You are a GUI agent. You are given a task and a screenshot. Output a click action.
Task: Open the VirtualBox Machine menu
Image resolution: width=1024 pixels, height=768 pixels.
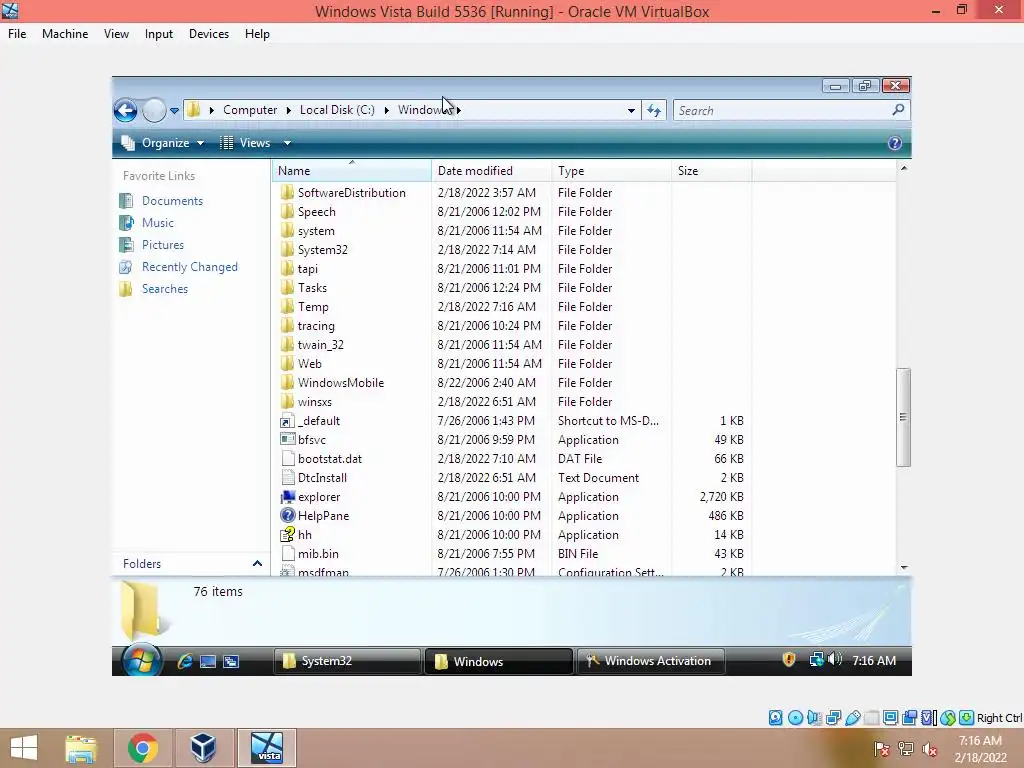(65, 34)
